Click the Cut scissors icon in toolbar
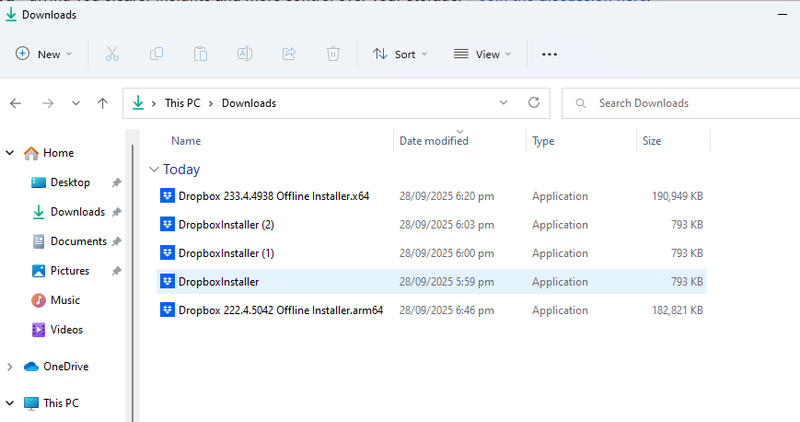 [112, 54]
